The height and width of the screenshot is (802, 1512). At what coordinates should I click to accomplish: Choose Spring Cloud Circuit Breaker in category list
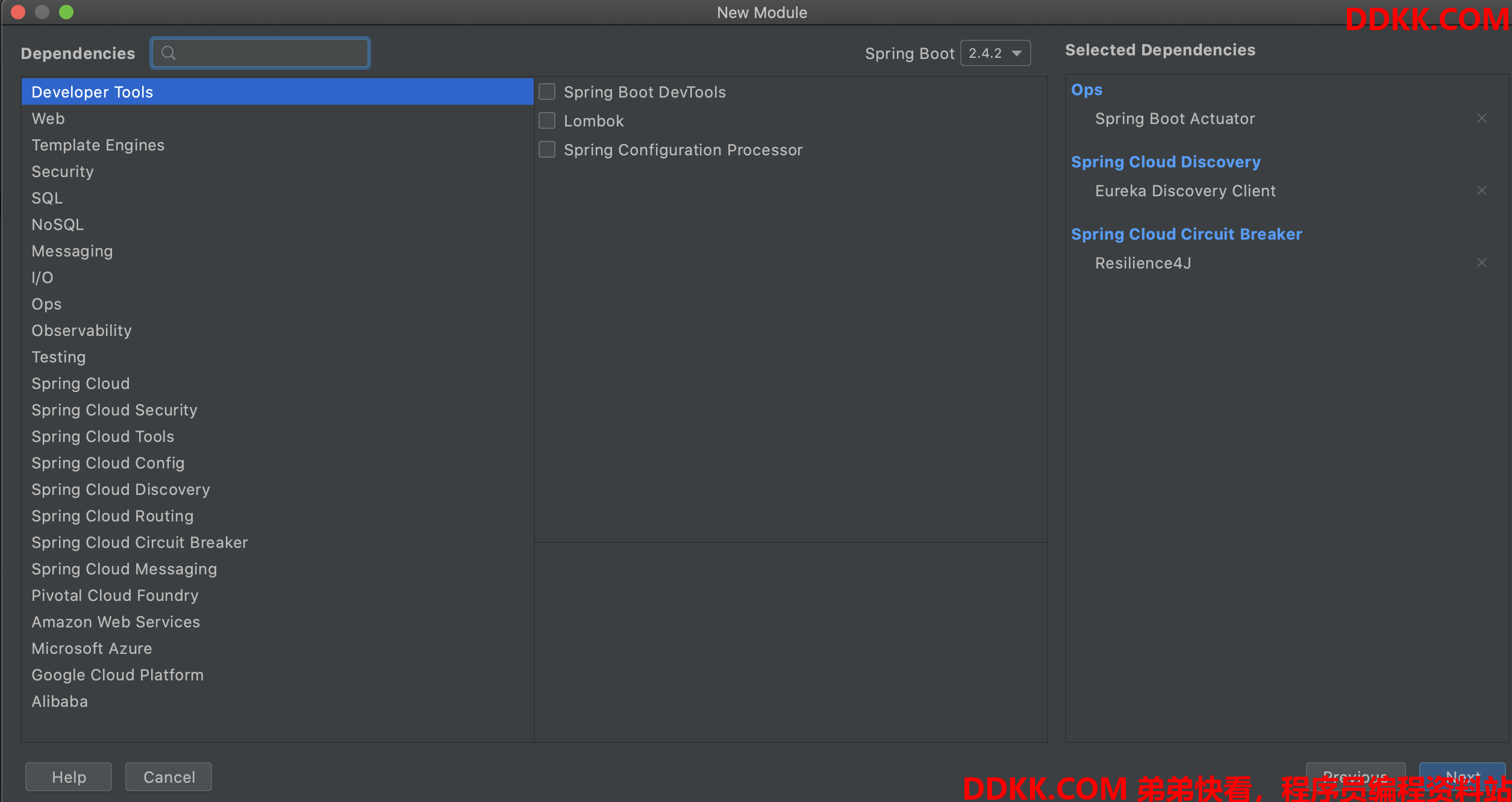click(278, 542)
